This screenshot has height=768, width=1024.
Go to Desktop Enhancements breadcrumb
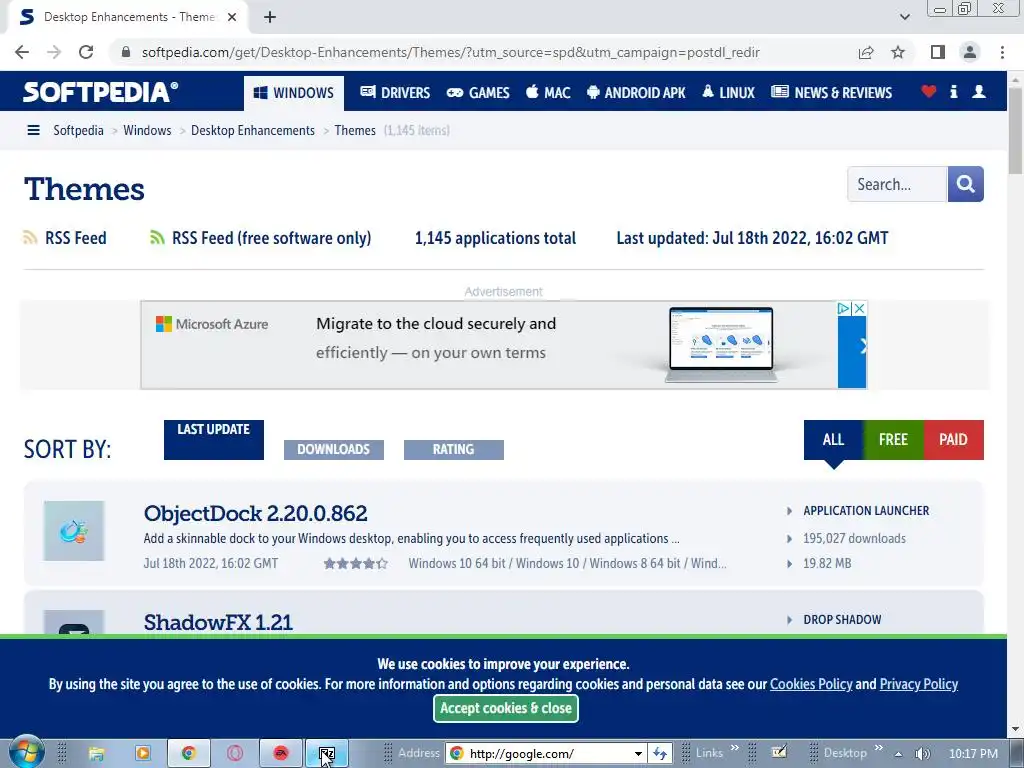253,130
